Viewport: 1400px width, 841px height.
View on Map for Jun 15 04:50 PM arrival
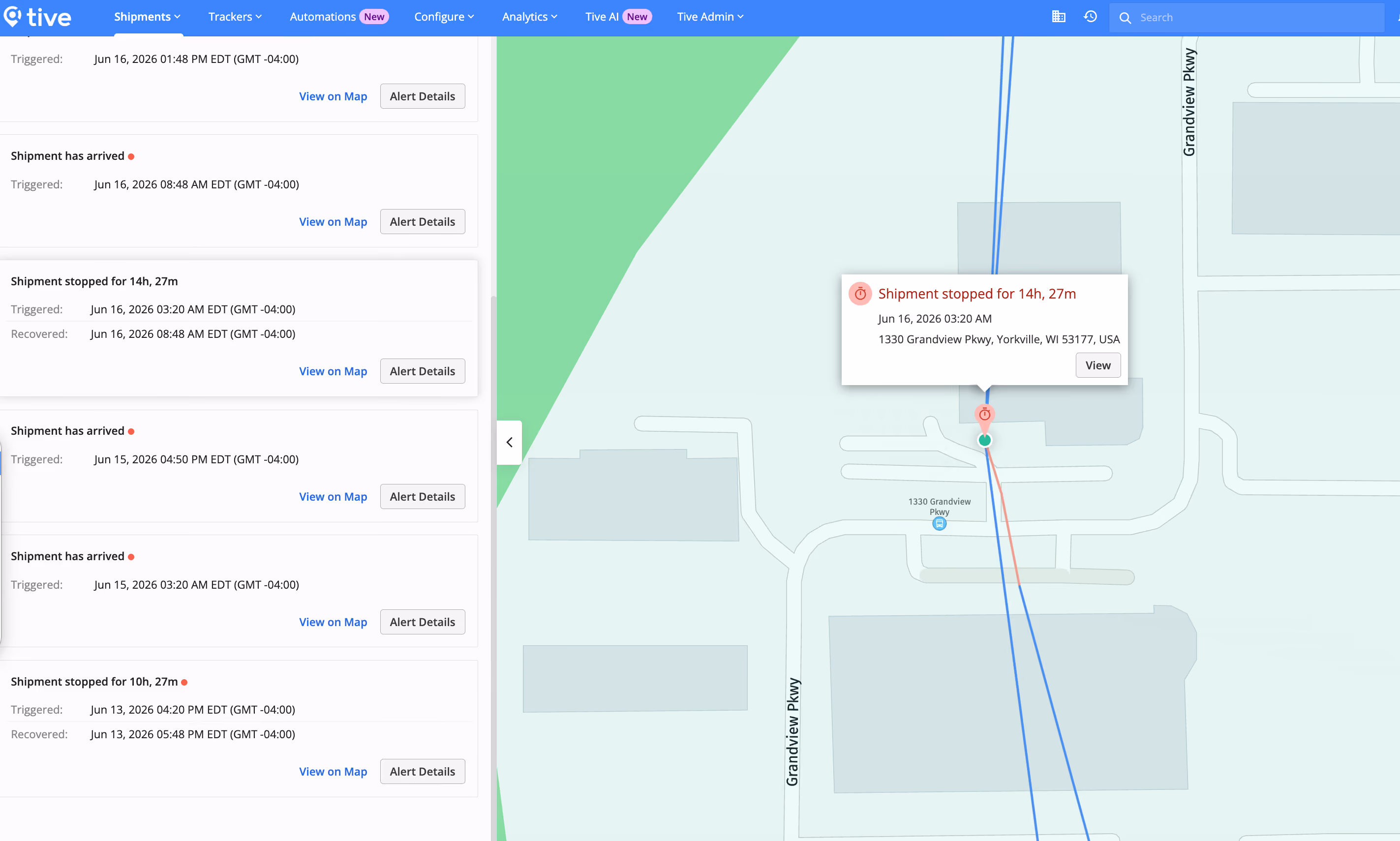tap(333, 496)
